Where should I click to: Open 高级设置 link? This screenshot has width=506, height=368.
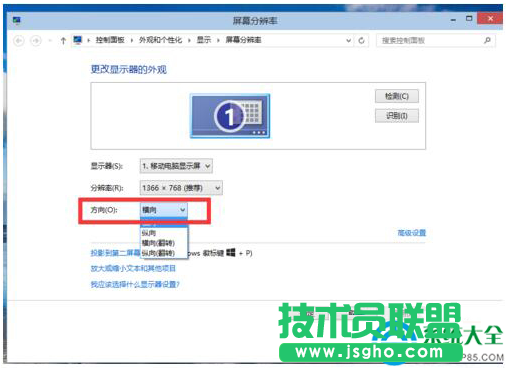tap(412, 233)
